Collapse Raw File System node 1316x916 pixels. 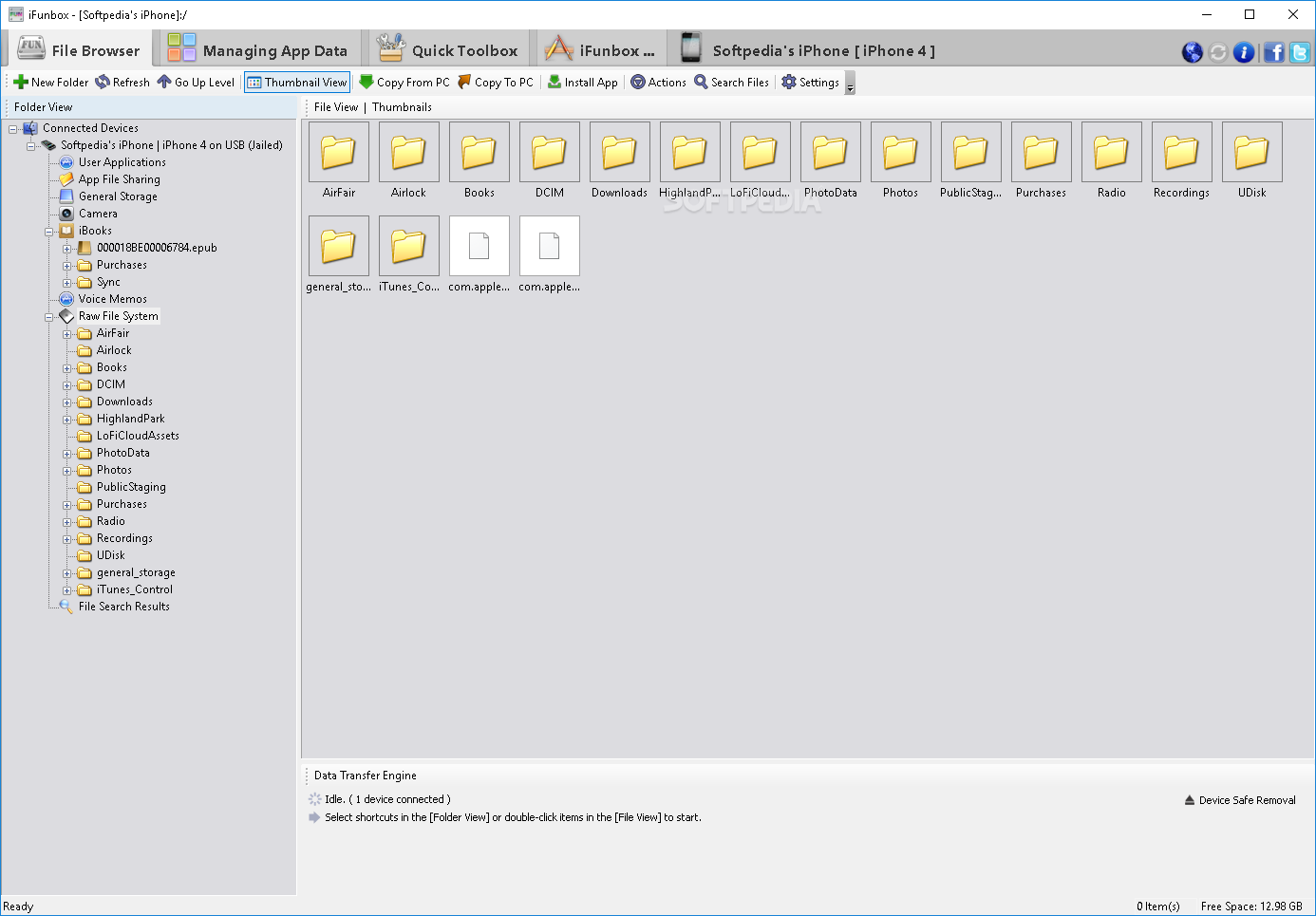pos(49,317)
